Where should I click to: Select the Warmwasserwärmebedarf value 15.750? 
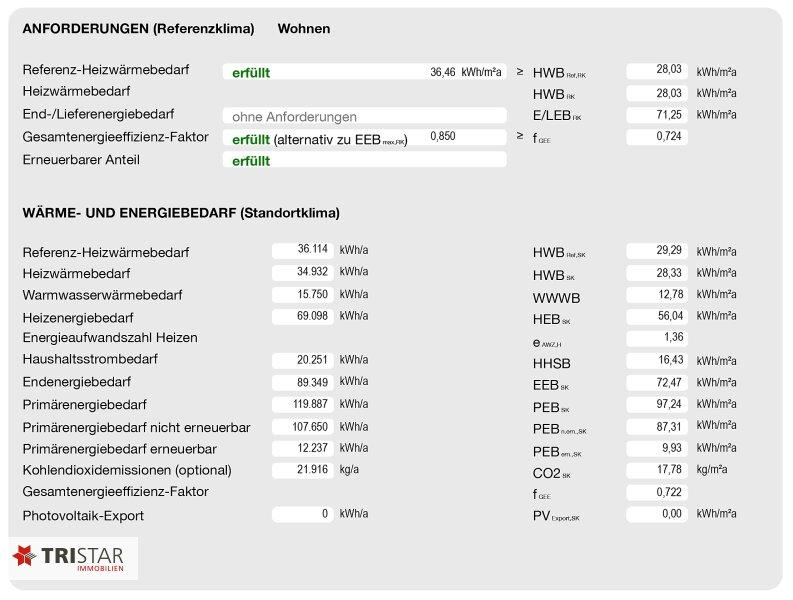pos(303,295)
